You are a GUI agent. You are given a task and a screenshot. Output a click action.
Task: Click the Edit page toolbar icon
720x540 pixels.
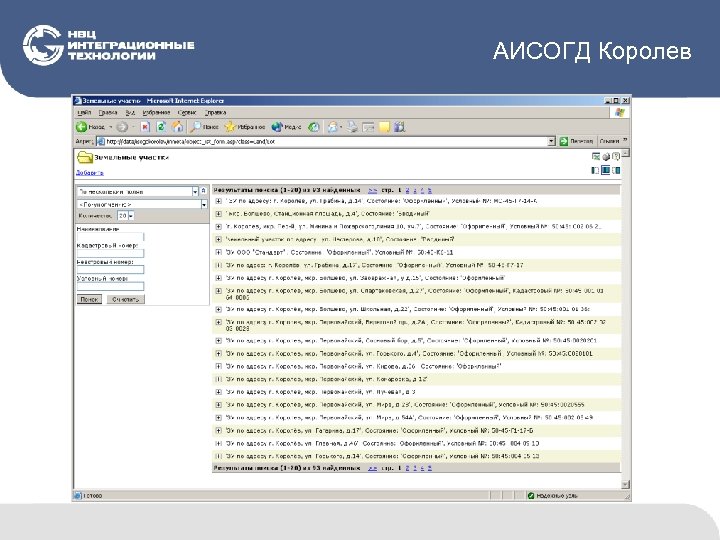[368, 127]
